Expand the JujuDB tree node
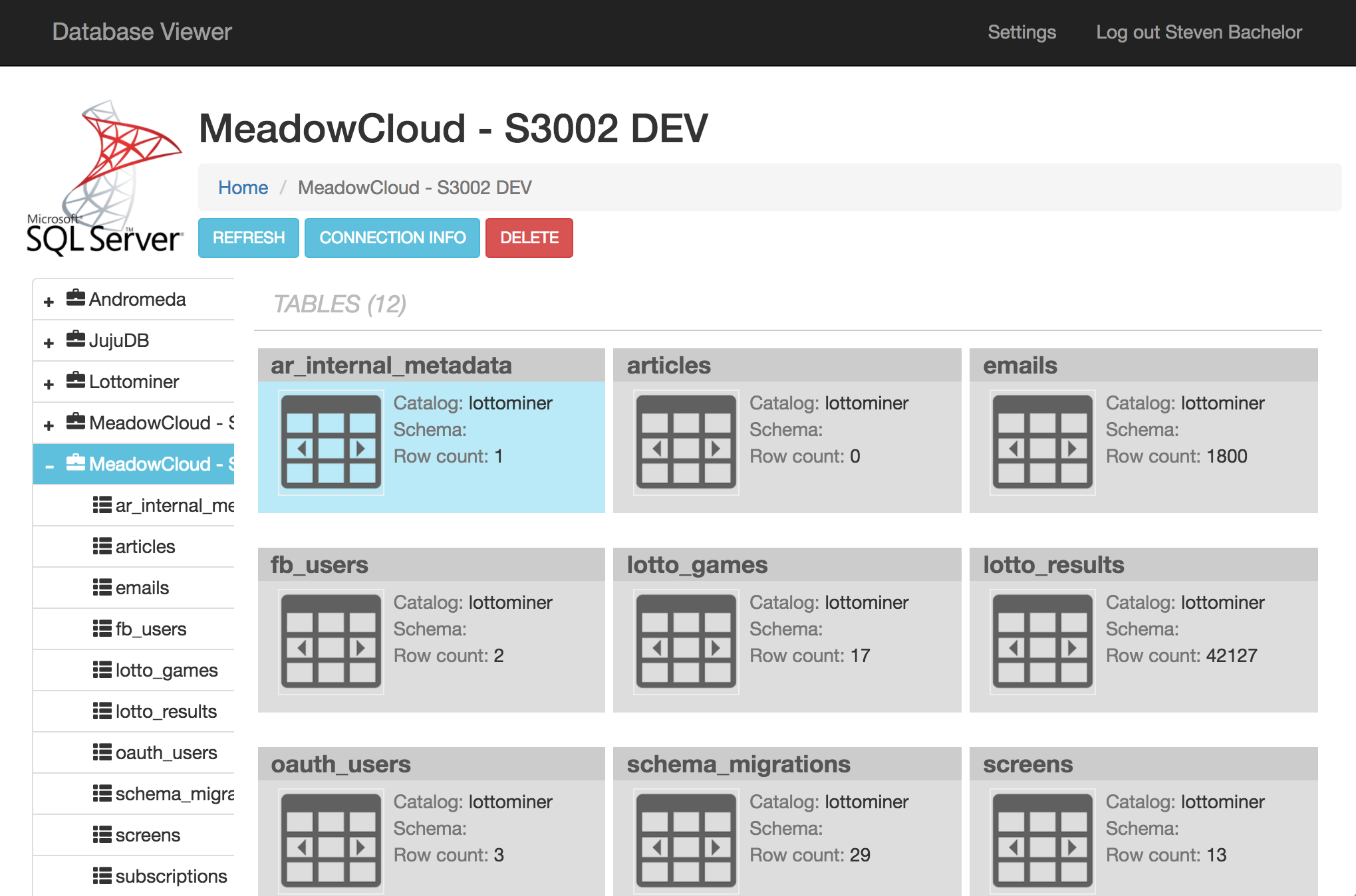The image size is (1356, 896). tap(49, 343)
